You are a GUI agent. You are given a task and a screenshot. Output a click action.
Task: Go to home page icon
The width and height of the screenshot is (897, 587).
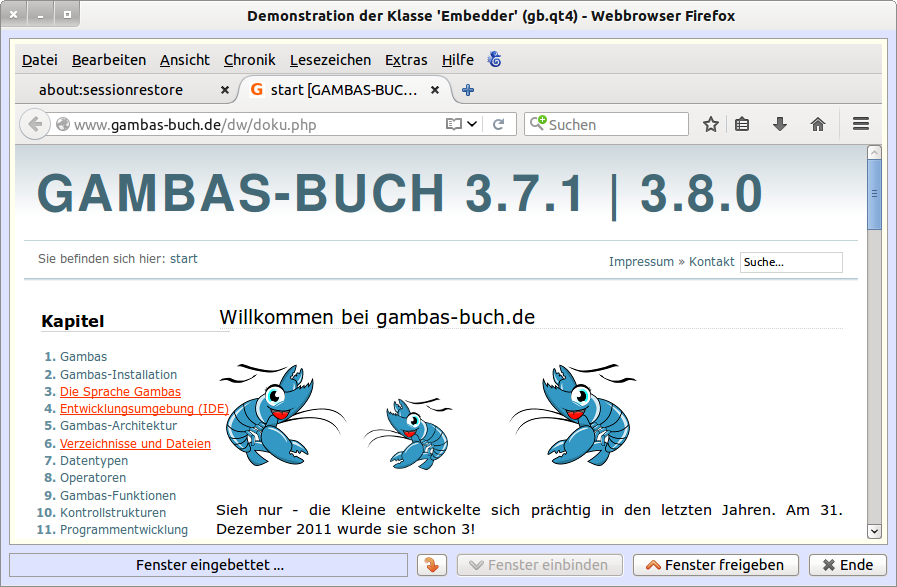coord(818,124)
